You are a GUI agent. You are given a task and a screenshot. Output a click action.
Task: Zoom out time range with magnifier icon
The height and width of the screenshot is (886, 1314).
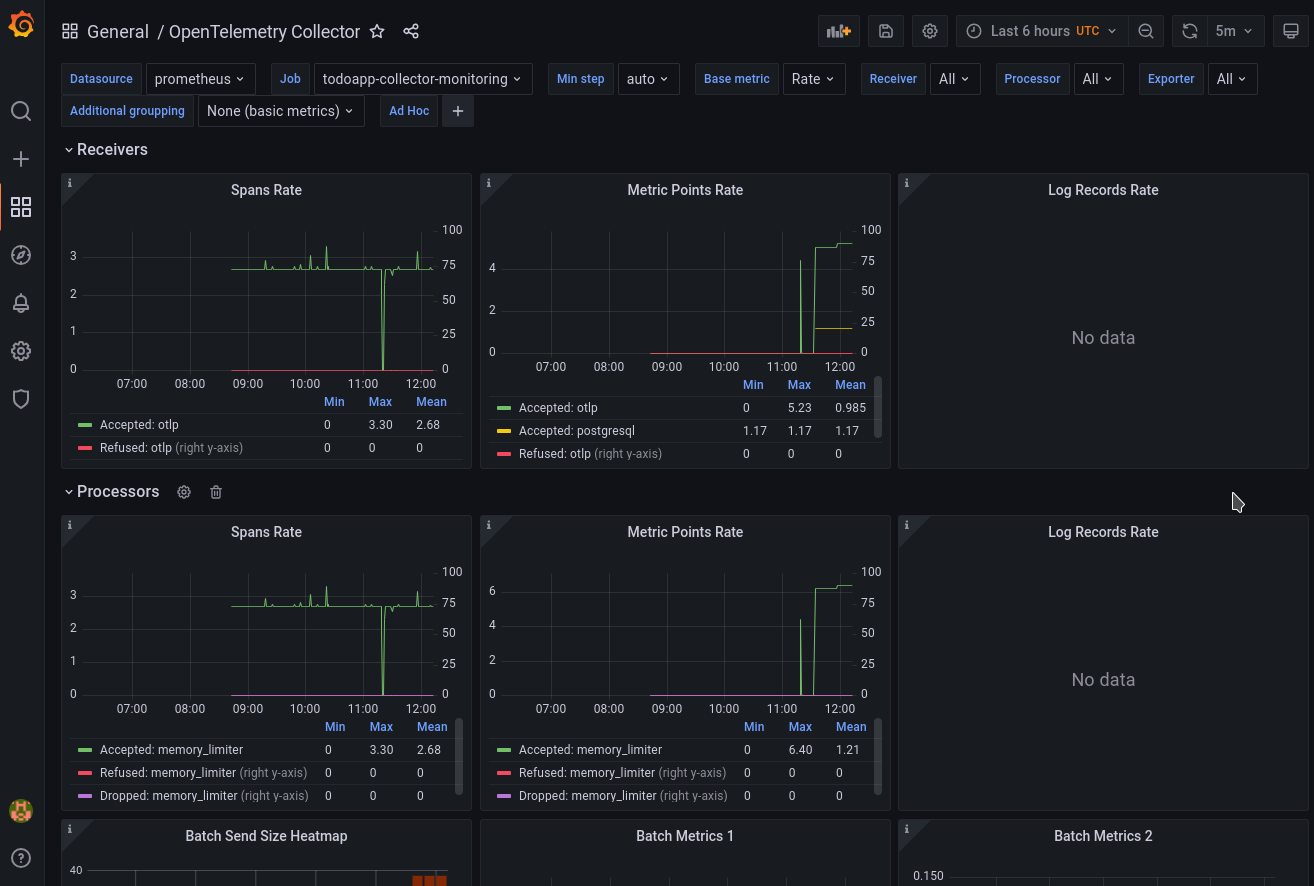tap(1146, 31)
